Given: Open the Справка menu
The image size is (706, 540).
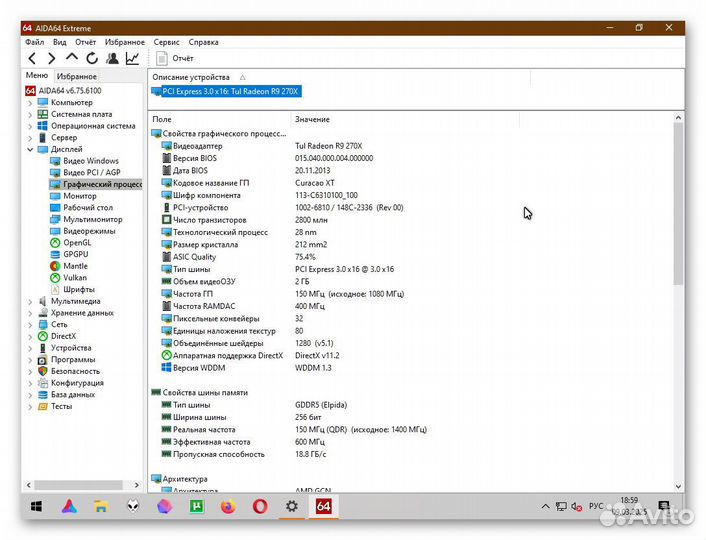Looking at the screenshot, I should (x=204, y=42).
